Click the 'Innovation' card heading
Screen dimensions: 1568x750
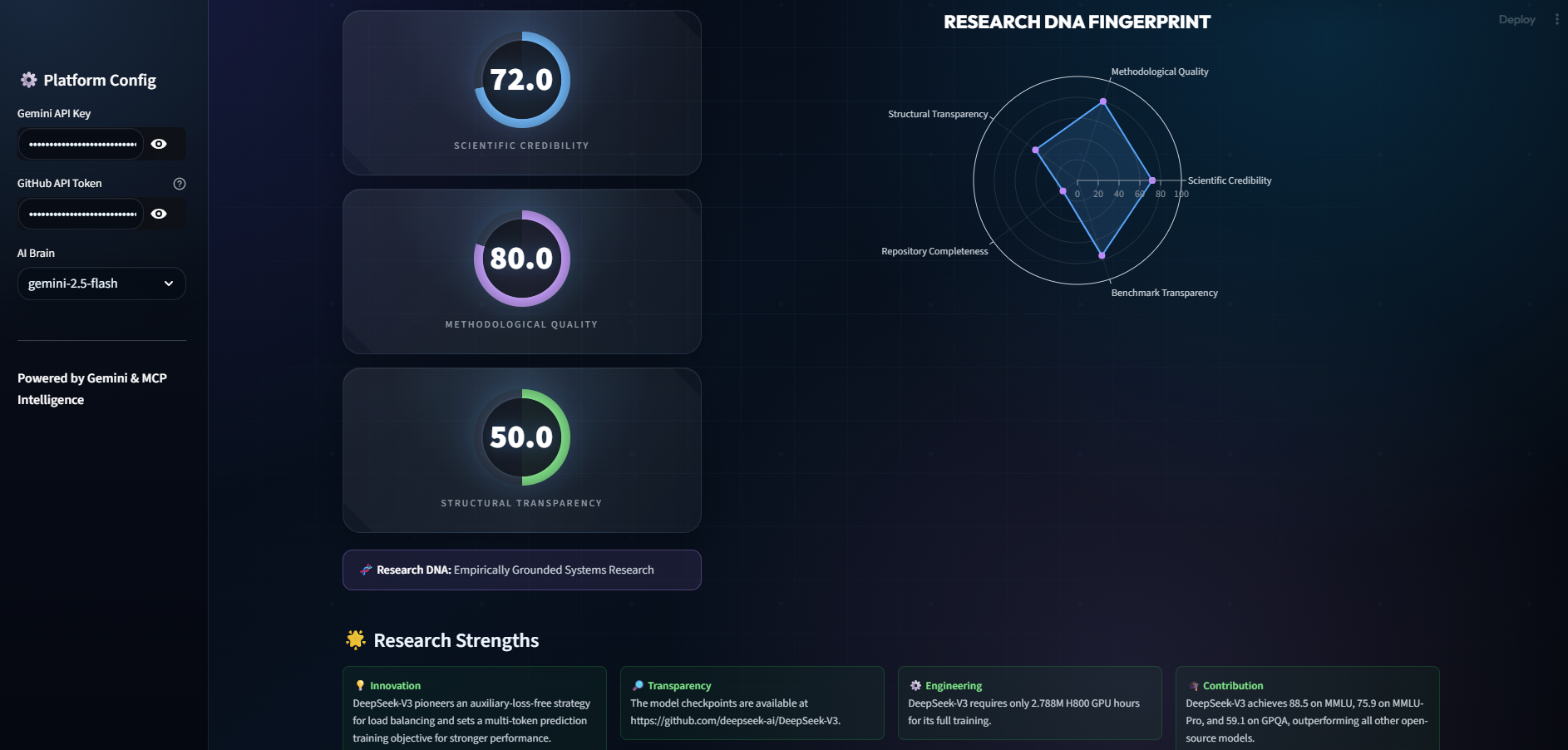coord(395,686)
